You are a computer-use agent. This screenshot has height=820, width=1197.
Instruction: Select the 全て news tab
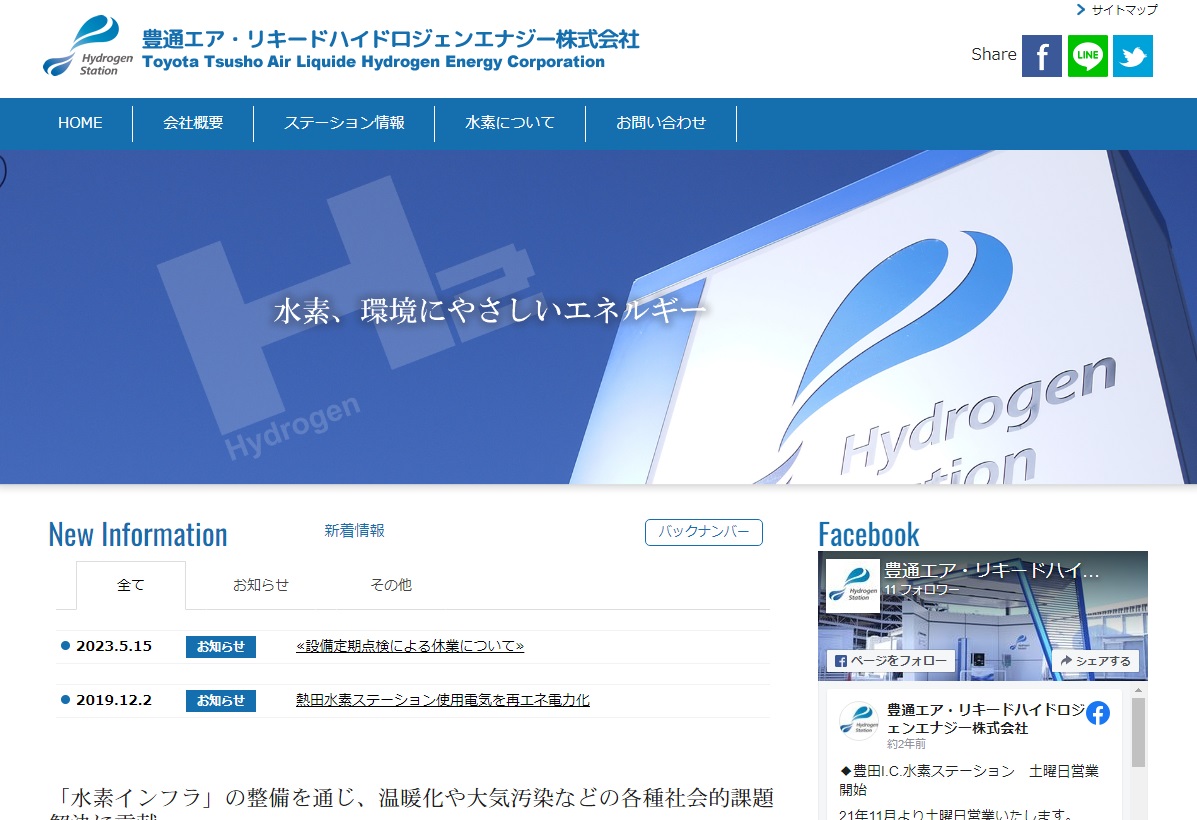click(131, 585)
